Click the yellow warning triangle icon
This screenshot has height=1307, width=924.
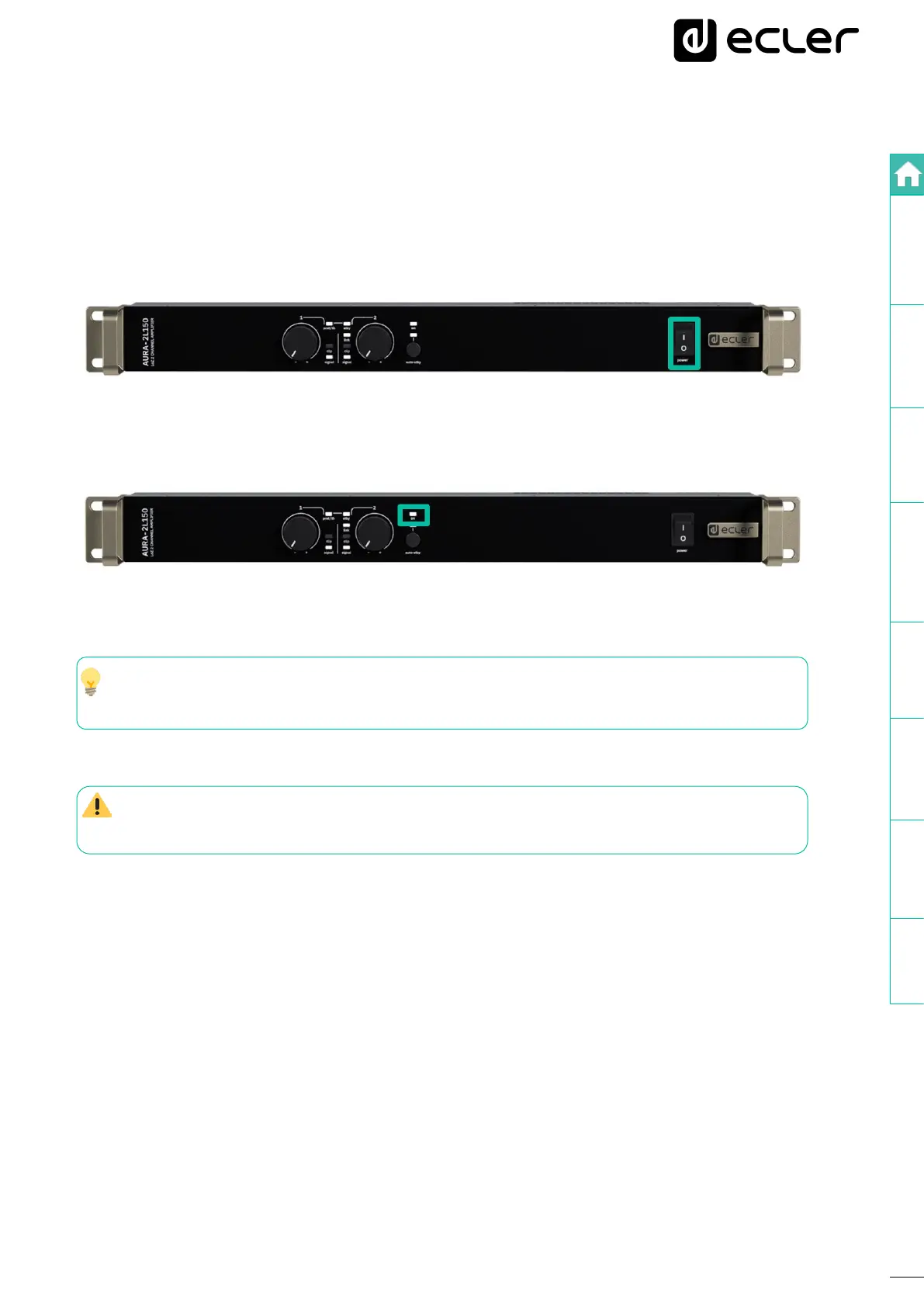97,806
